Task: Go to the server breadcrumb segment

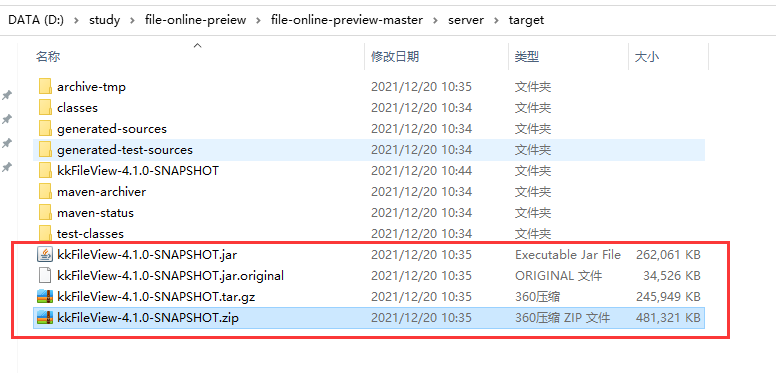Action: [x=466, y=20]
